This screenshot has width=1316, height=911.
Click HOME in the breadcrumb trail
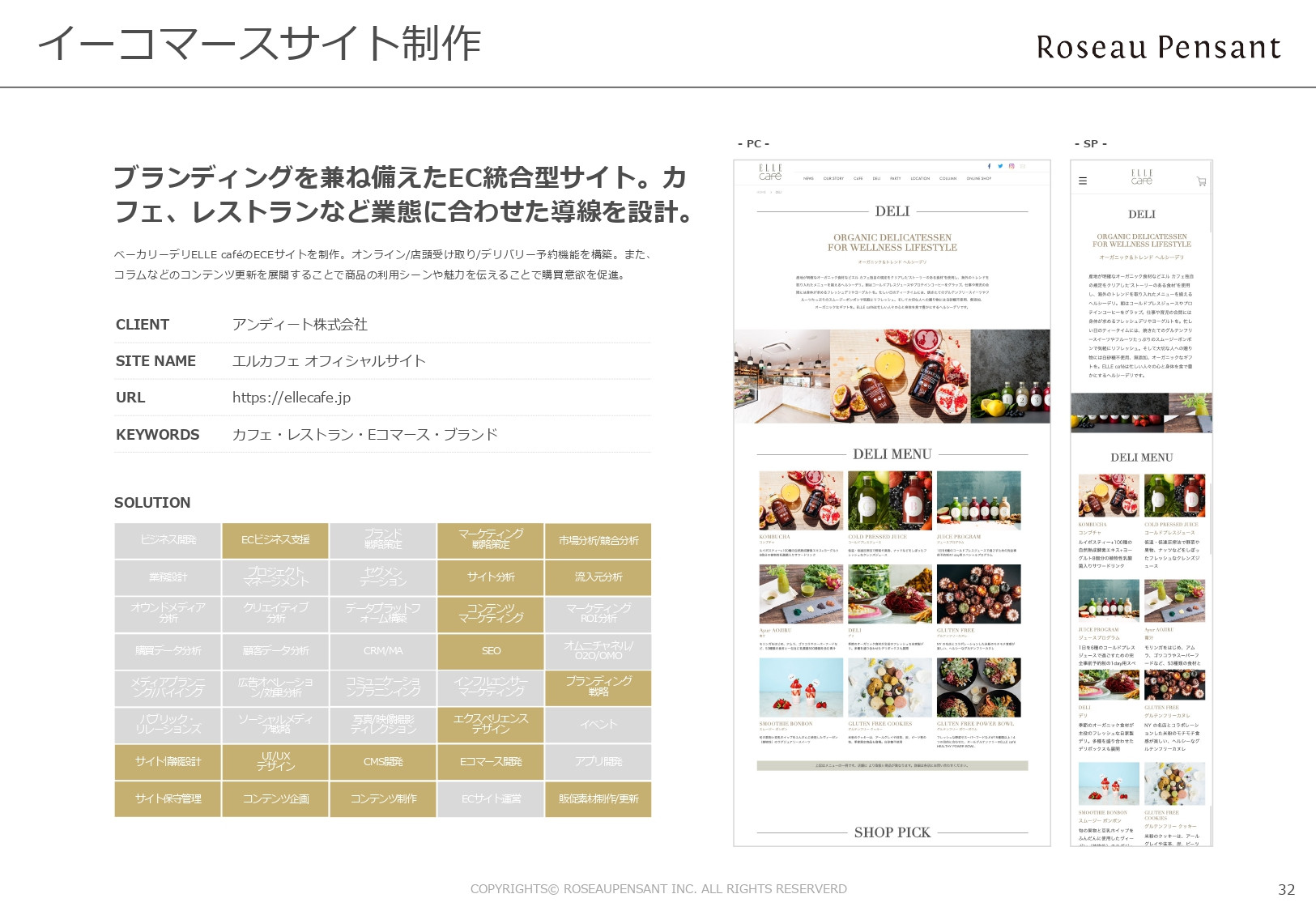coord(761,192)
